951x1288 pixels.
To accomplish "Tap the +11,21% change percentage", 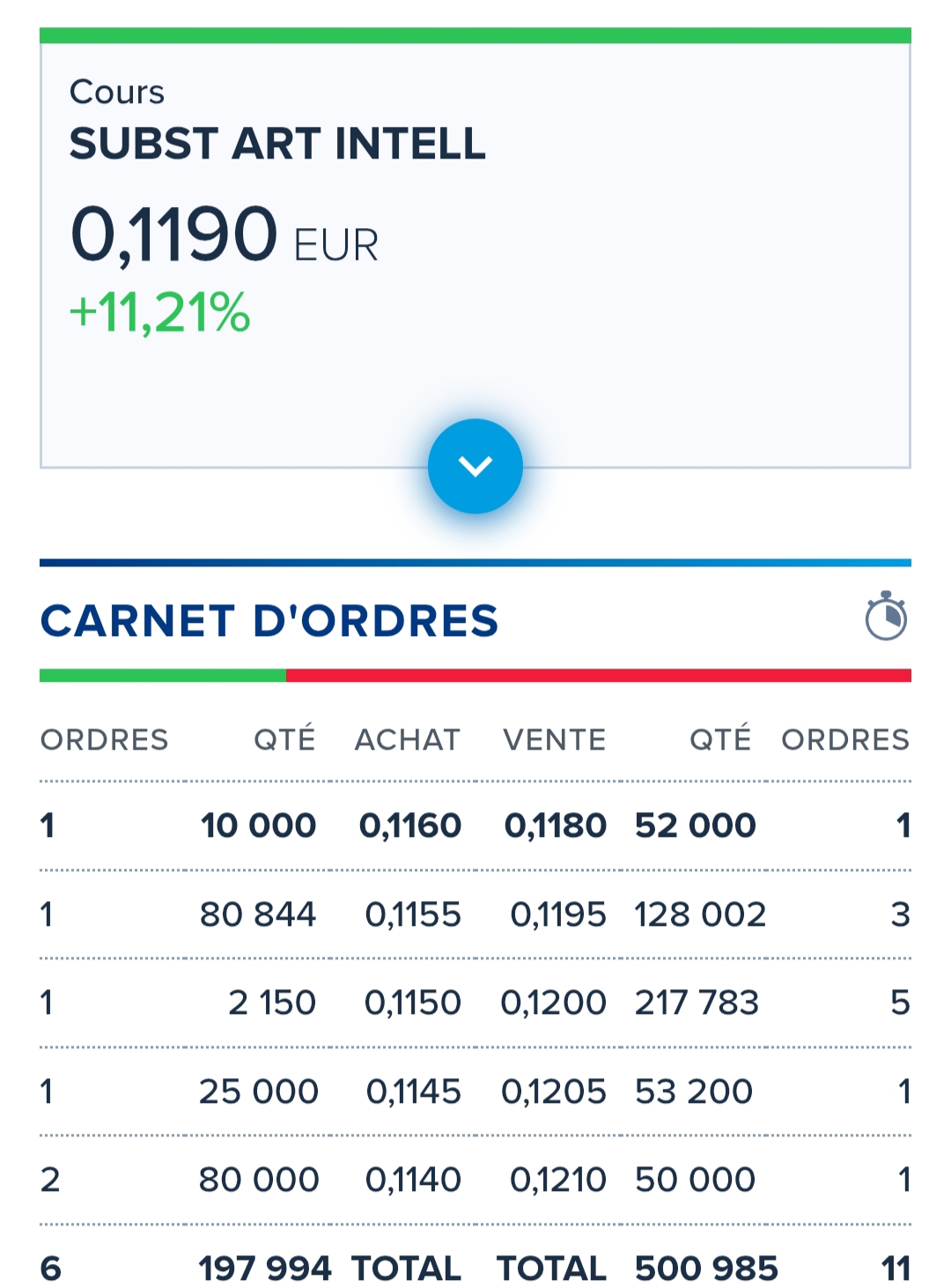I will [x=160, y=313].
